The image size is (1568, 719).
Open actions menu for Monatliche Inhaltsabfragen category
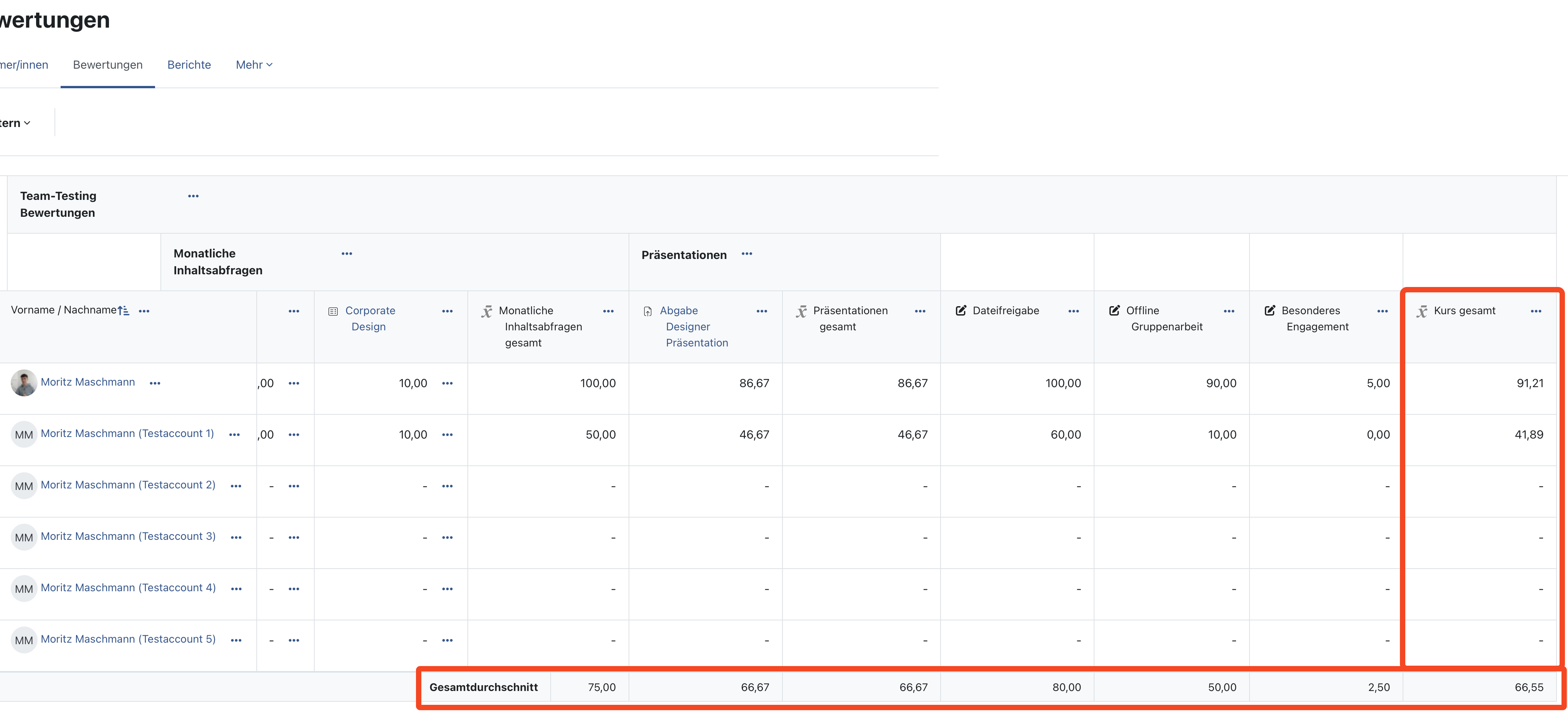347,254
